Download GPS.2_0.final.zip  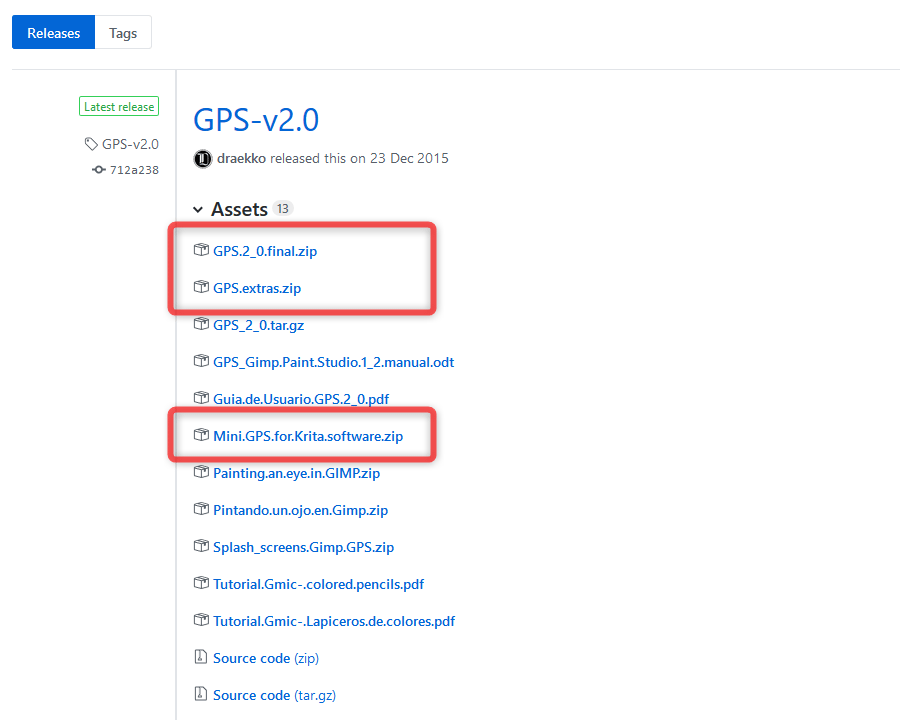click(265, 251)
